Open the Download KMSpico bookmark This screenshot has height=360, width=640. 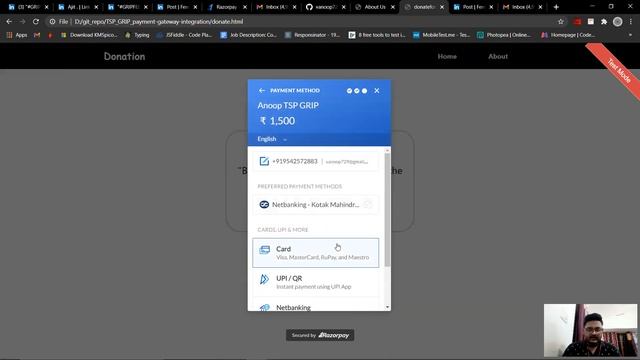(89, 35)
